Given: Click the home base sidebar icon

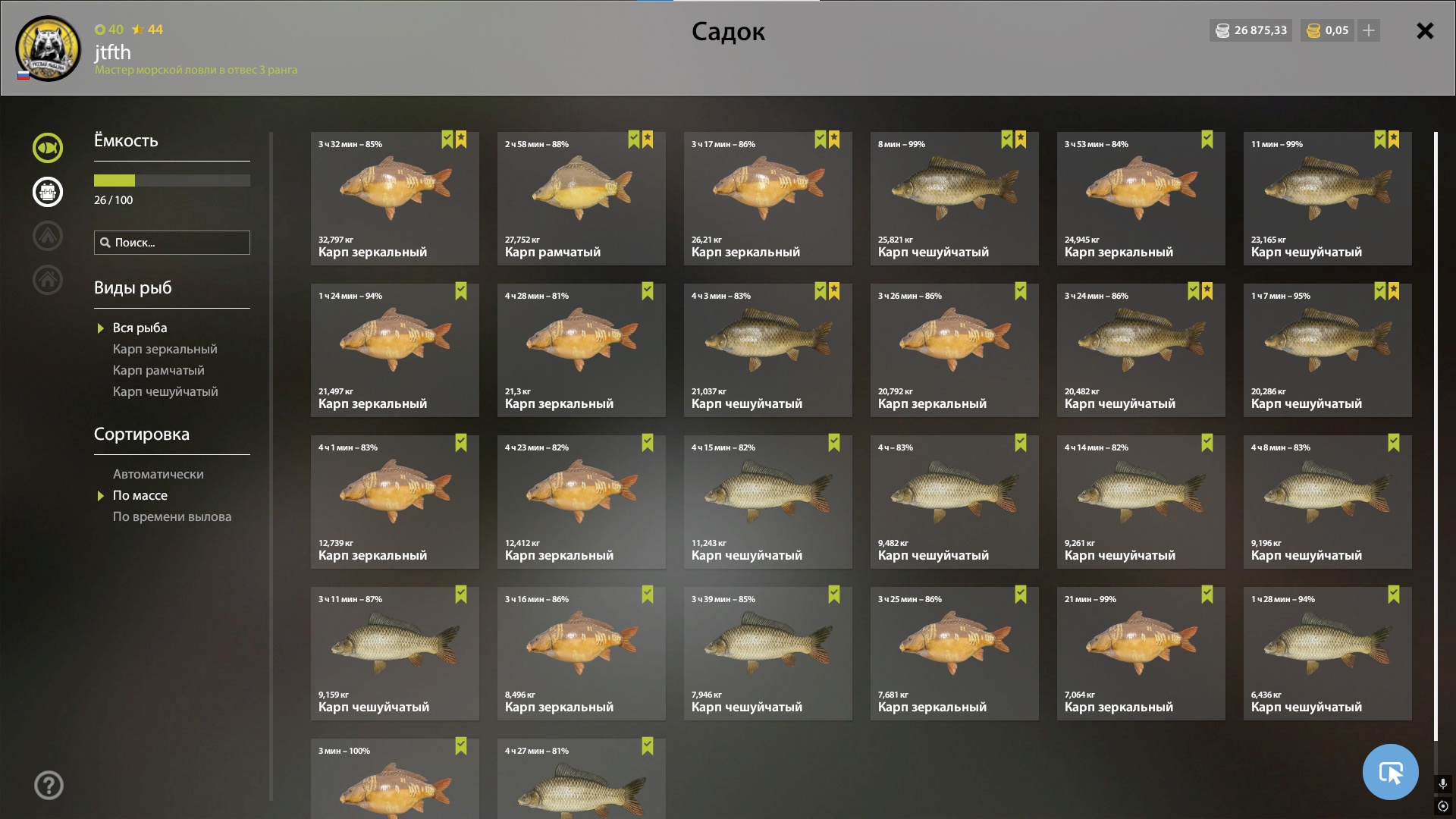Looking at the screenshot, I should (48, 280).
